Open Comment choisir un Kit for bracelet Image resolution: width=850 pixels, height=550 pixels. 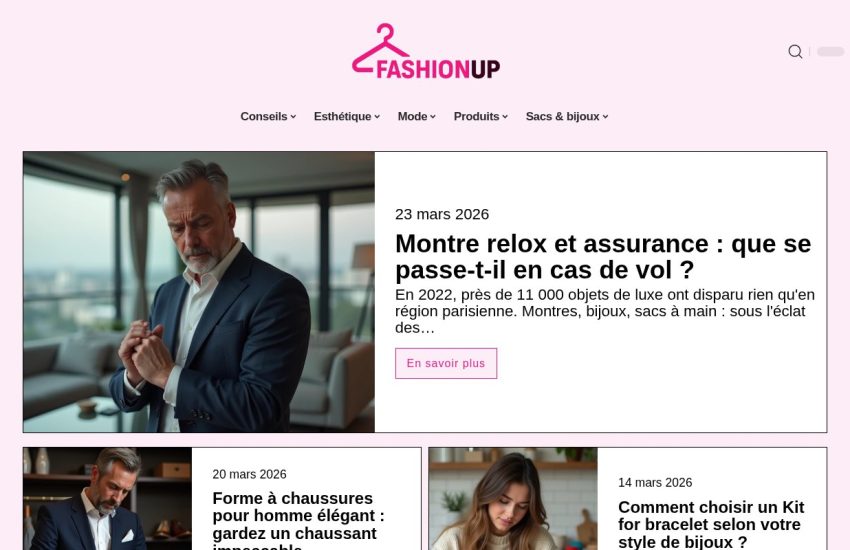click(711, 525)
